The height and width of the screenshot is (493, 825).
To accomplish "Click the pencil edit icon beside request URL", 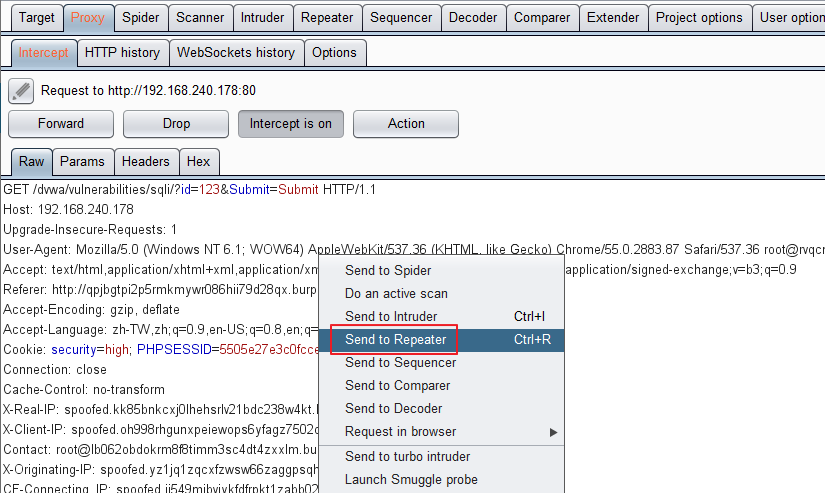I will pos(21,91).
